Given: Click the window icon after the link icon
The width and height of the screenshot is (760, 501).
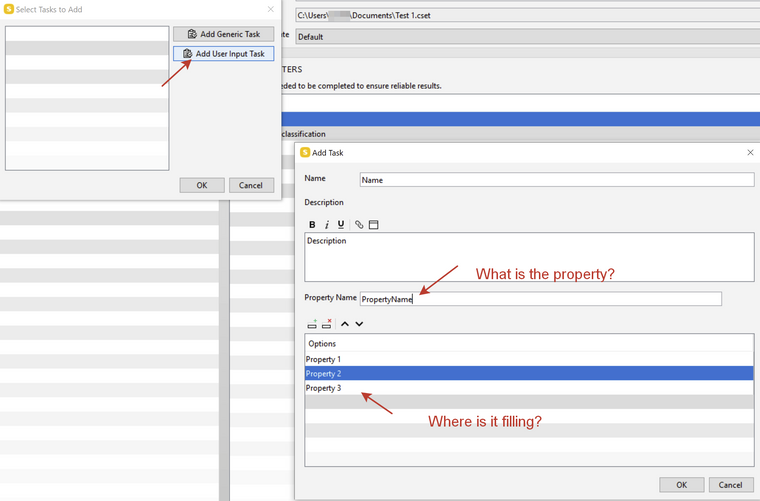Looking at the screenshot, I should (373, 224).
